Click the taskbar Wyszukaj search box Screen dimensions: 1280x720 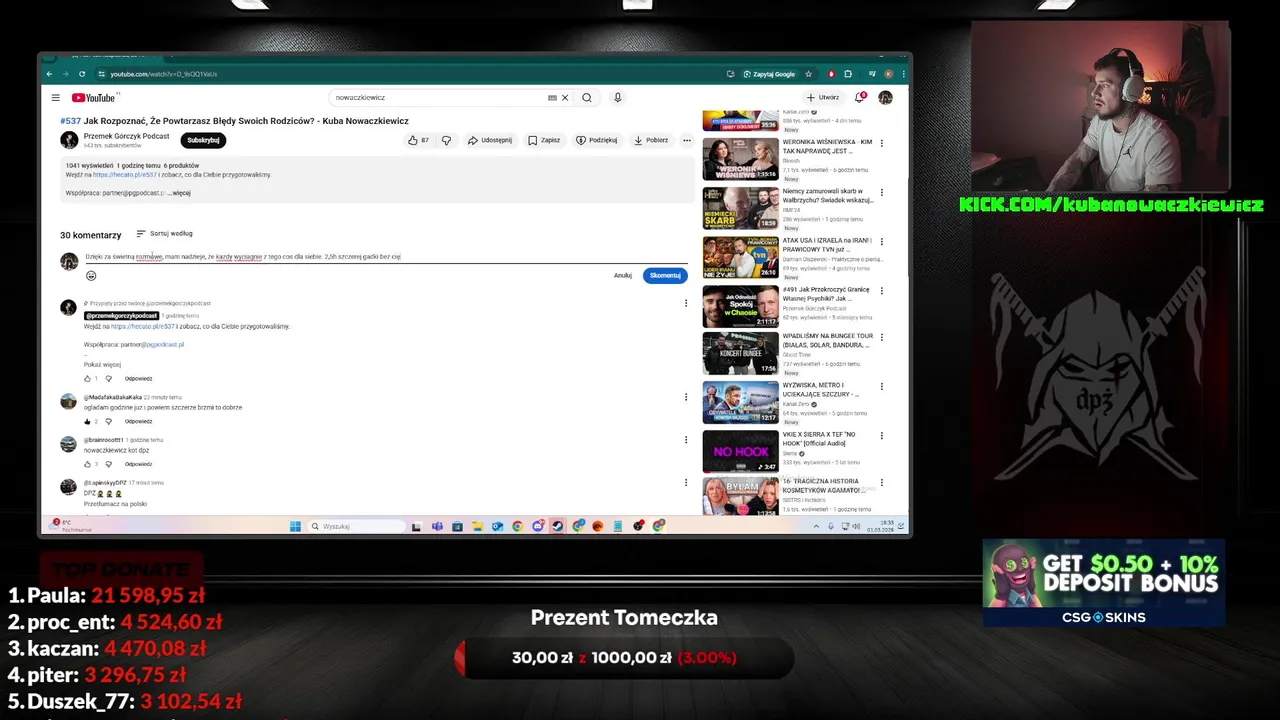(x=357, y=526)
